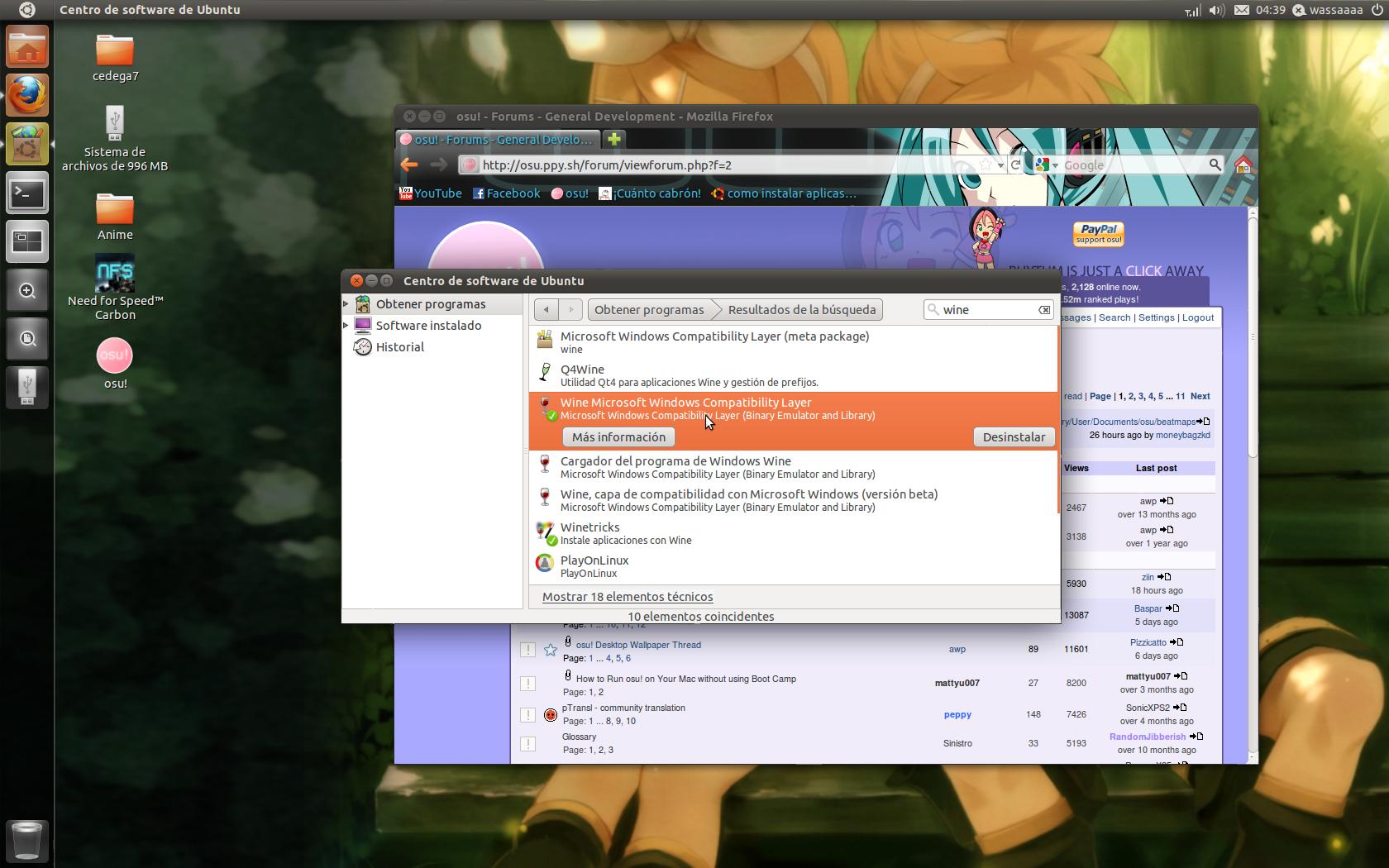Open Facebook bookmark in Firefox
This screenshot has height=868, width=1389.
tap(506, 193)
